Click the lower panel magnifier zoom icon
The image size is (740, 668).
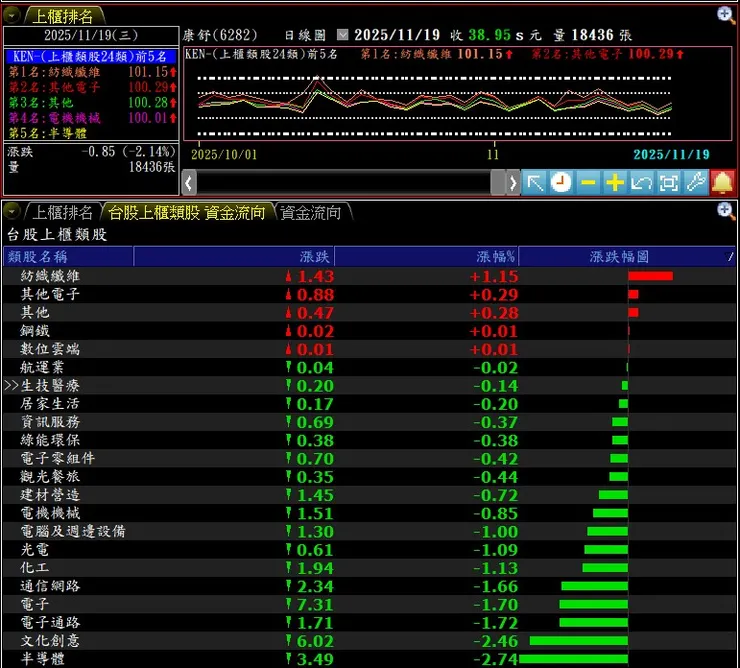coord(726,211)
